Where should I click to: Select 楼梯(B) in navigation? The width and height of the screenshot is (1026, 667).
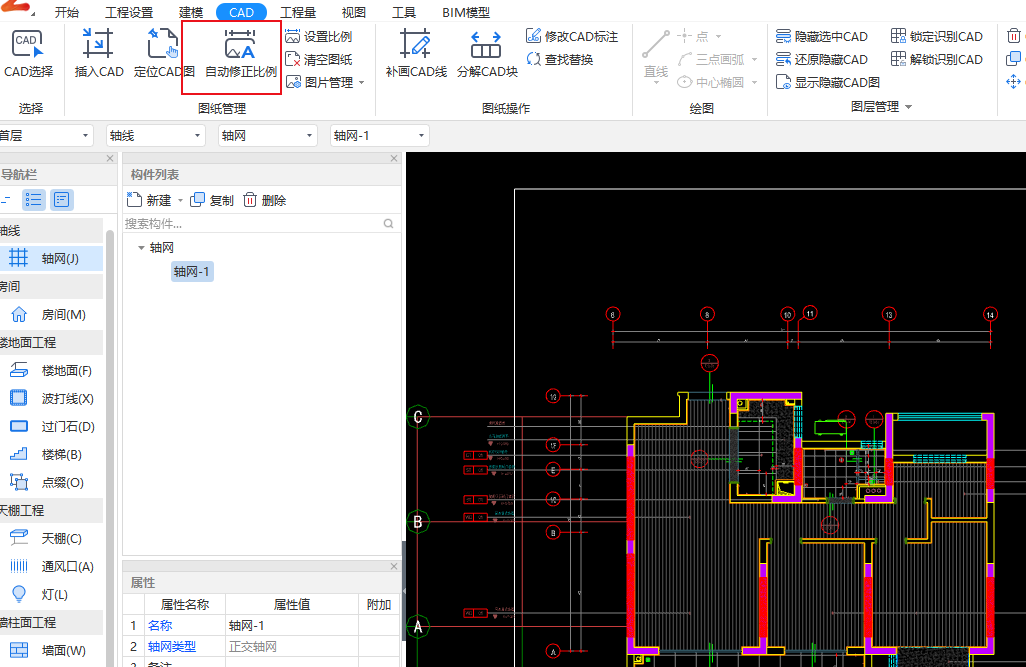[x=52, y=454]
